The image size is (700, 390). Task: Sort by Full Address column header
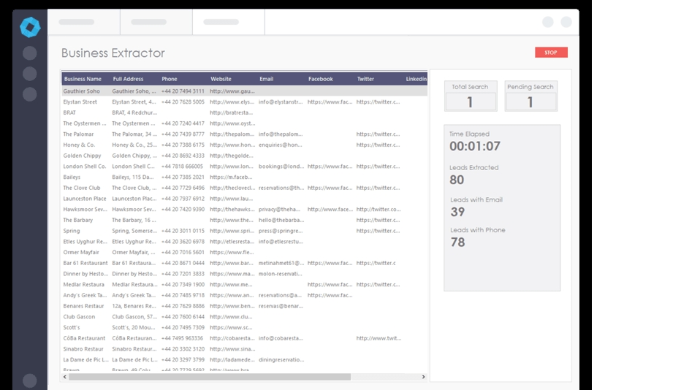click(128, 79)
